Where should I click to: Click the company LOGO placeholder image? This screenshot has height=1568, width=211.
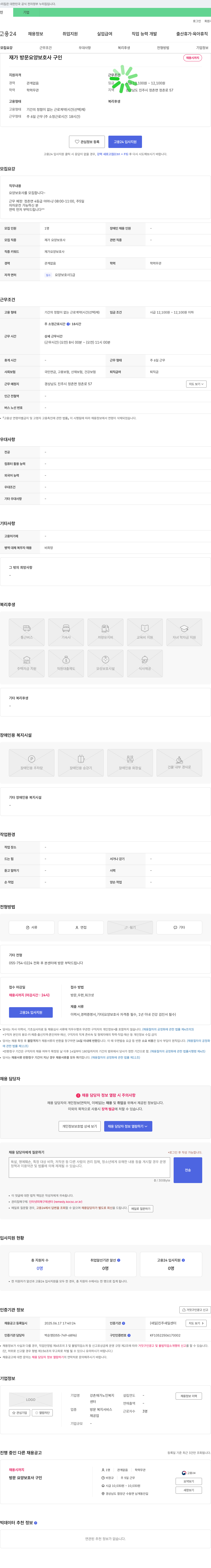coord(30,1399)
